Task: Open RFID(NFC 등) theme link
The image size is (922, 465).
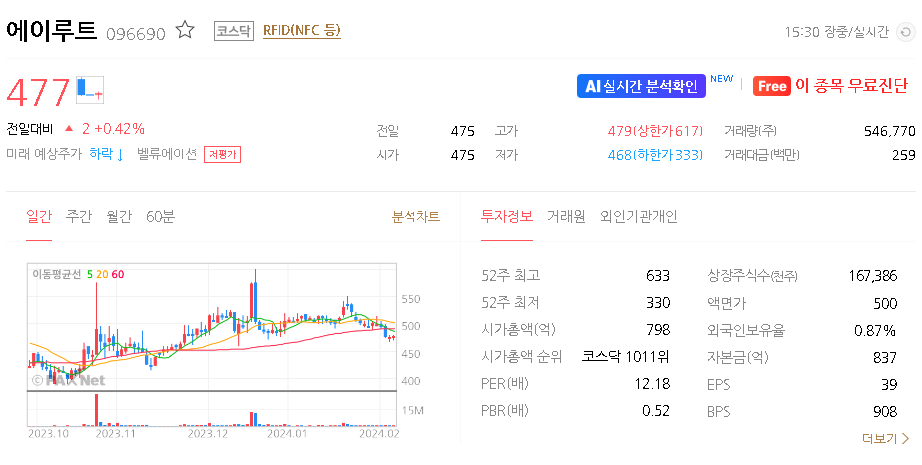Action: coord(302,31)
